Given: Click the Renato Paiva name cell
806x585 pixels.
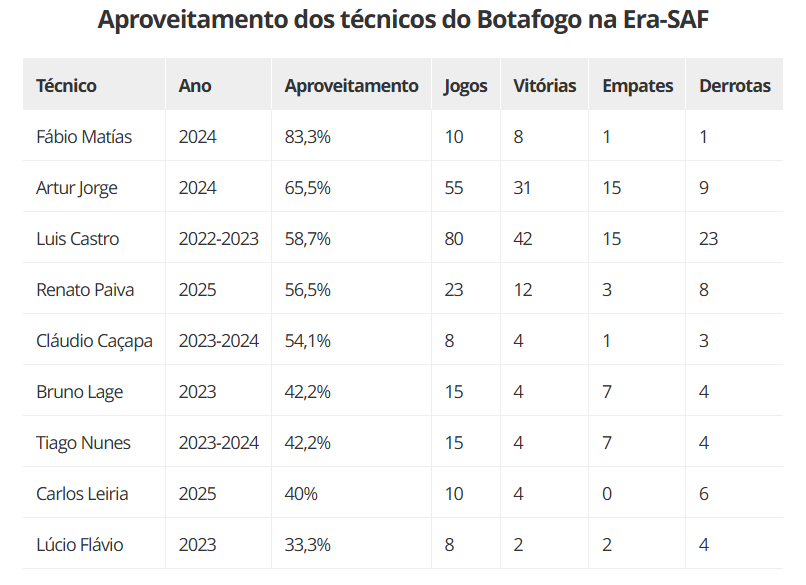Looking at the screenshot, I should tap(85, 290).
